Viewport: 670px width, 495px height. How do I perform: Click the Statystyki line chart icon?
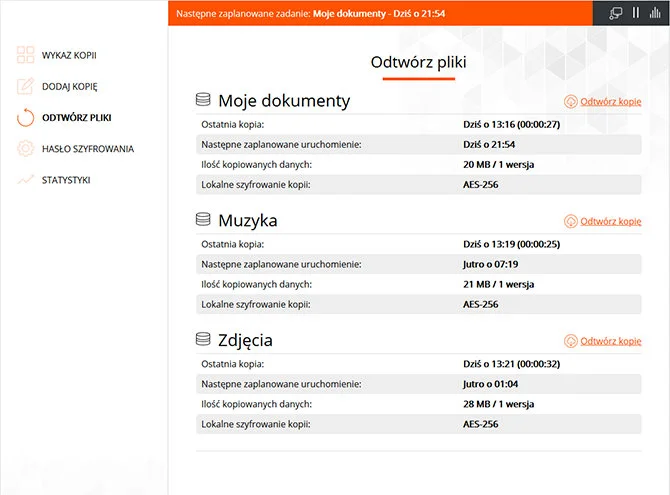point(26,180)
